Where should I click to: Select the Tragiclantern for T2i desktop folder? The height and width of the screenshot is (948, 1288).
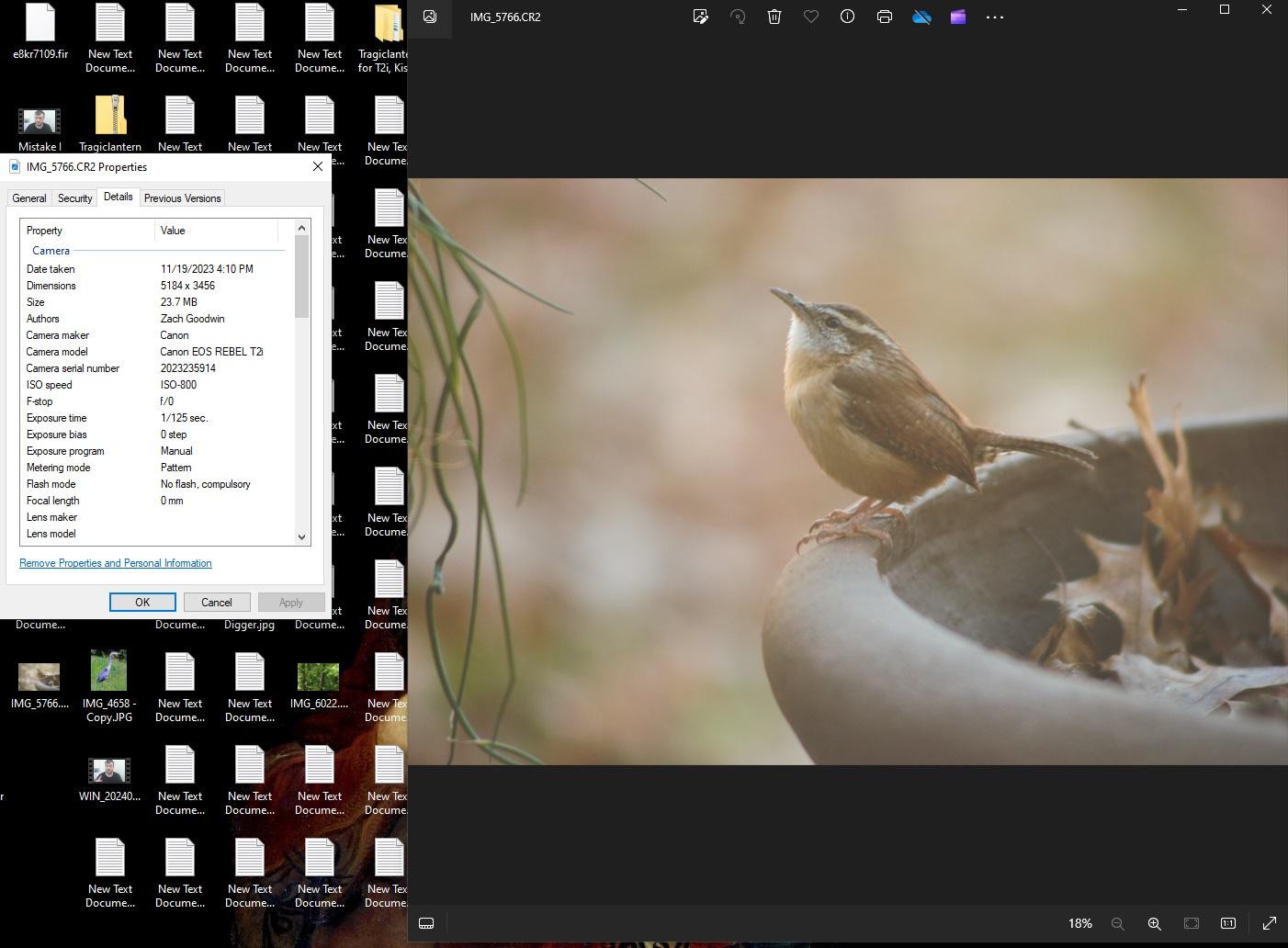point(386,39)
